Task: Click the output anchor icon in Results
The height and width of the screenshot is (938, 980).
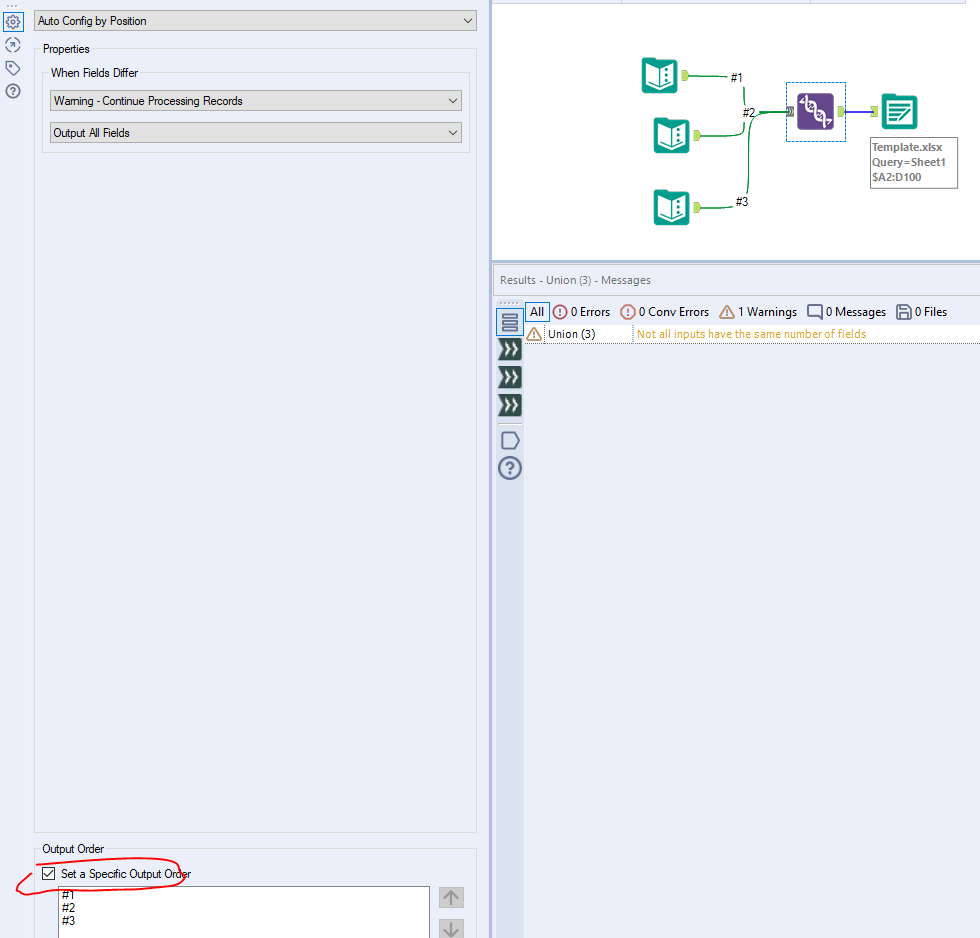Action: point(510,441)
